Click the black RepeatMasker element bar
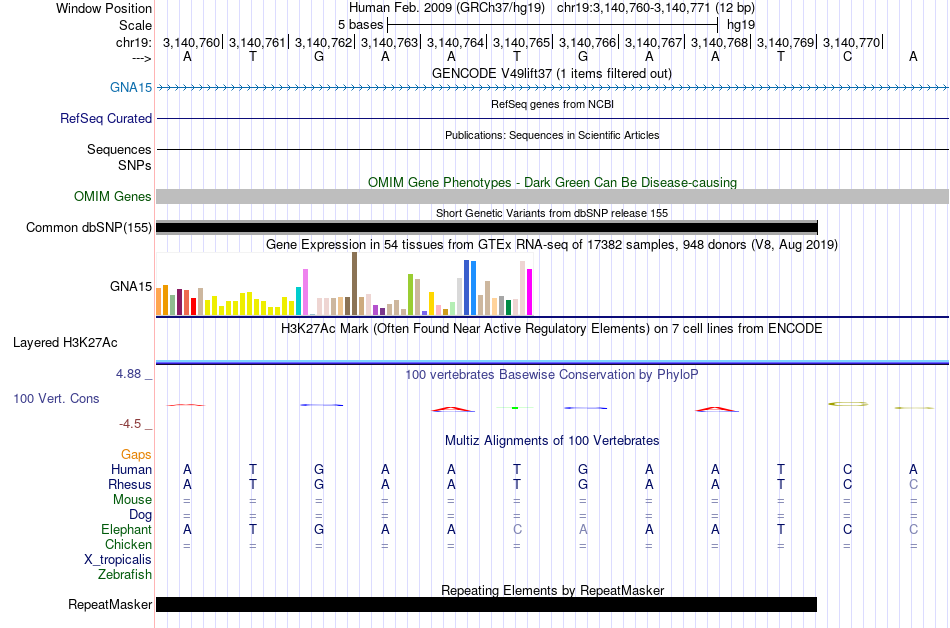Screen dimensions: 950x628 point(487,604)
